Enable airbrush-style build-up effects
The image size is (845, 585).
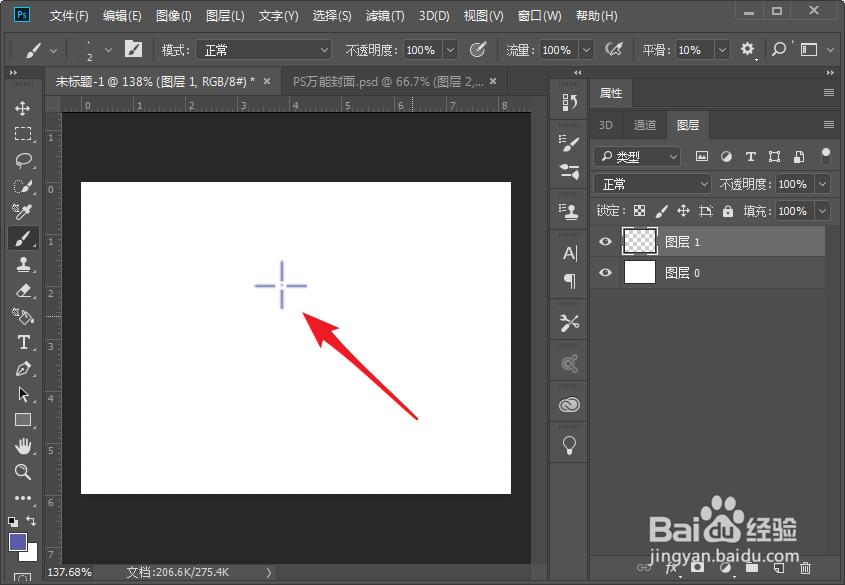point(613,50)
